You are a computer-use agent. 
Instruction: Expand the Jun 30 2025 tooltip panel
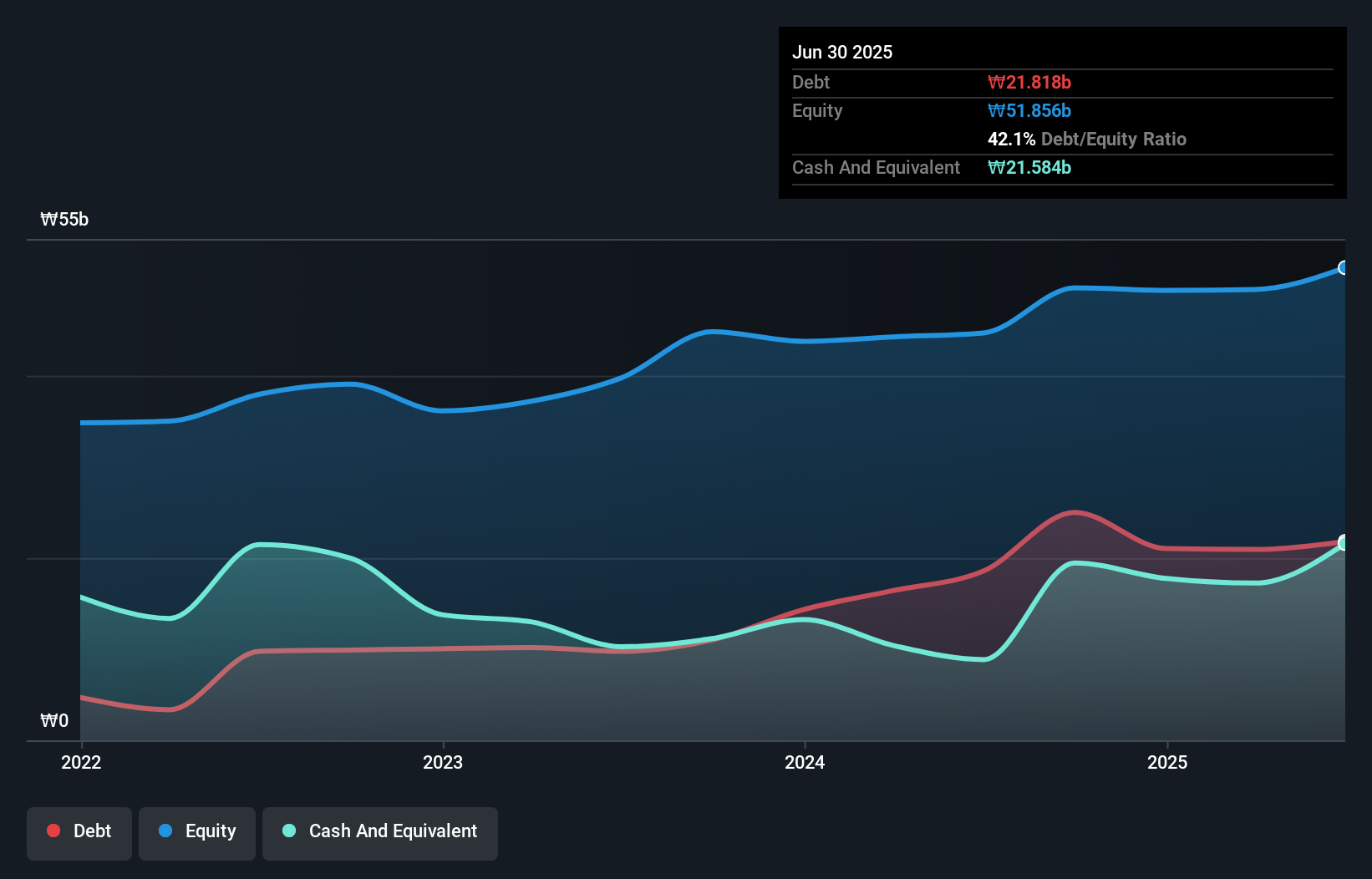842,52
